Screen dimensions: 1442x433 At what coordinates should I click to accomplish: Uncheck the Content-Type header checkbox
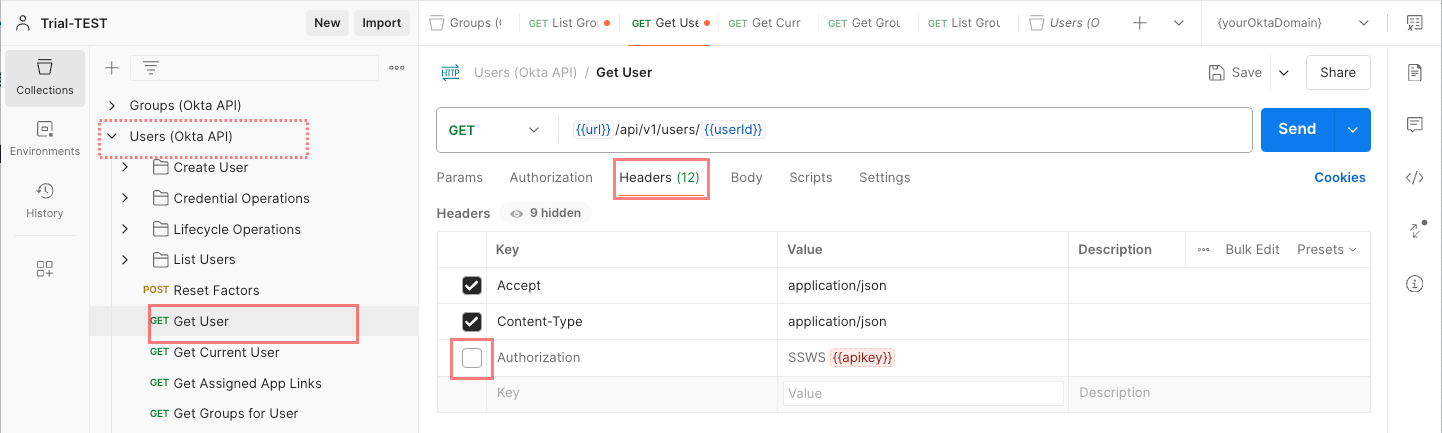[x=472, y=322]
